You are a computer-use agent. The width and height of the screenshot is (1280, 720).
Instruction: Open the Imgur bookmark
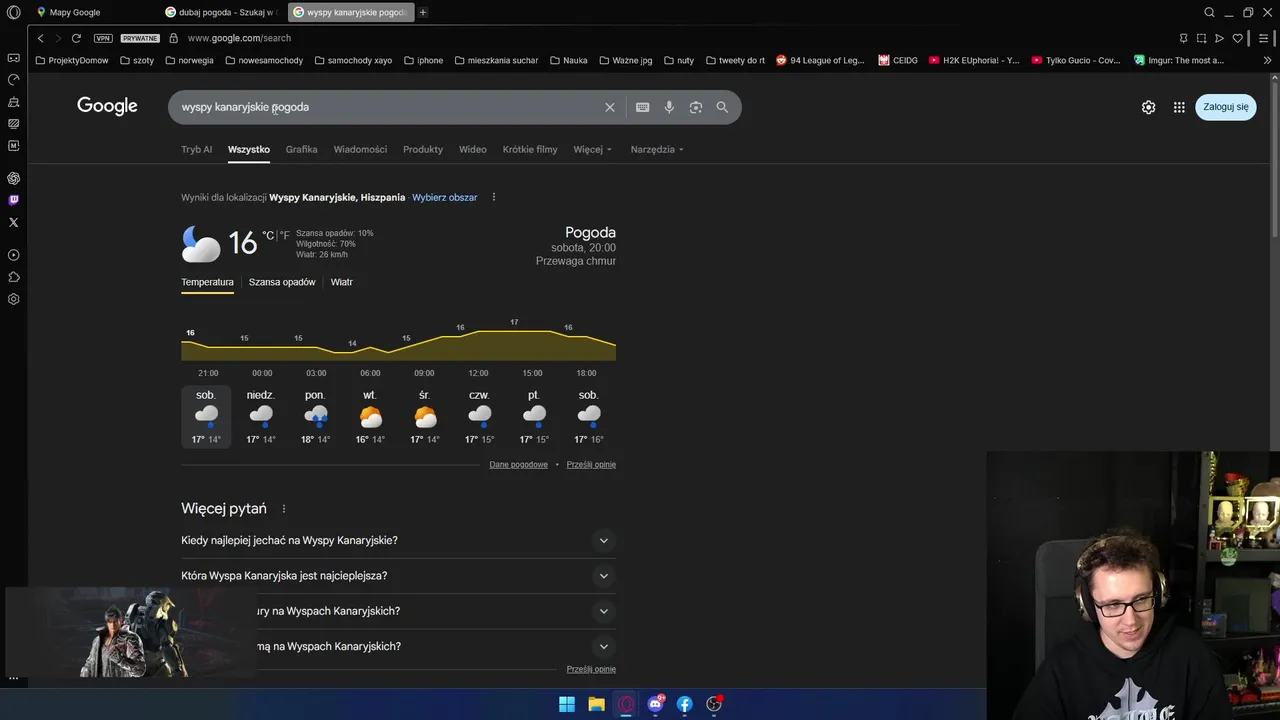tap(1179, 60)
